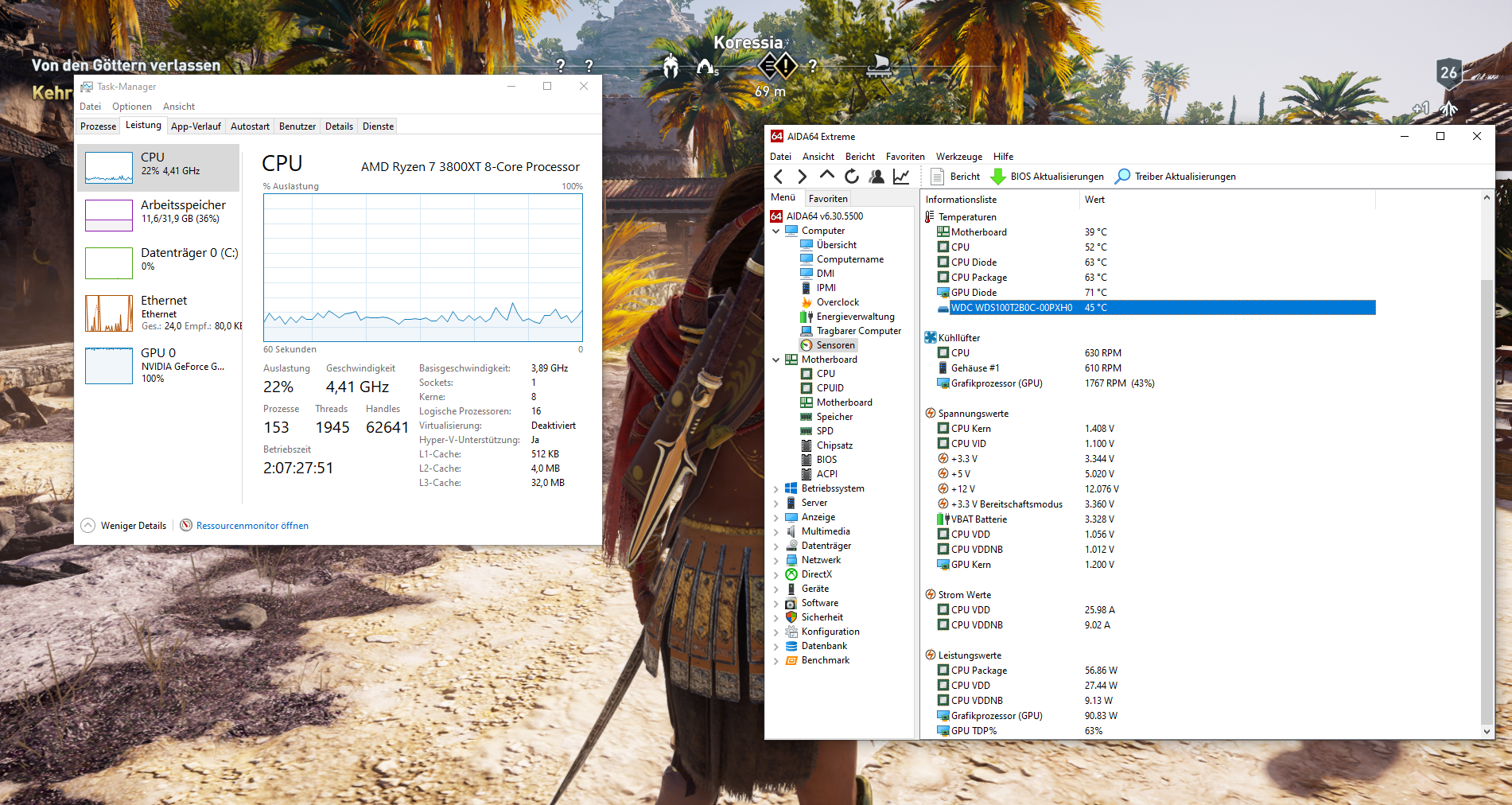Select the WDC WDS100T2B0C temperature row
The image size is (1512, 805).
pos(1156,308)
